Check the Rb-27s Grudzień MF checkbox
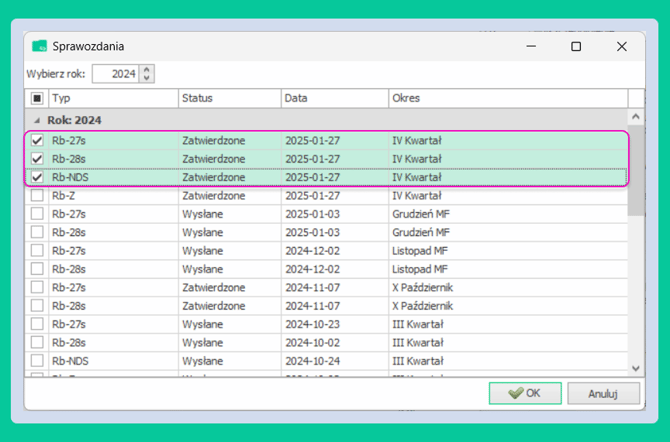The width and height of the screenshot is (670, 442). (x=37, y=214)
